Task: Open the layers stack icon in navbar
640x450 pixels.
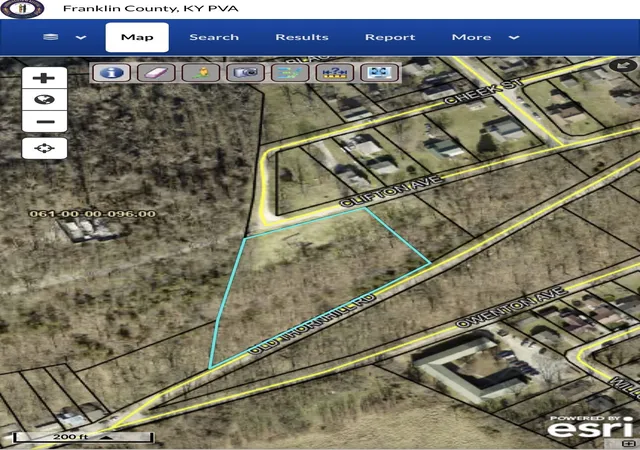Action: (x=51, y=37)
